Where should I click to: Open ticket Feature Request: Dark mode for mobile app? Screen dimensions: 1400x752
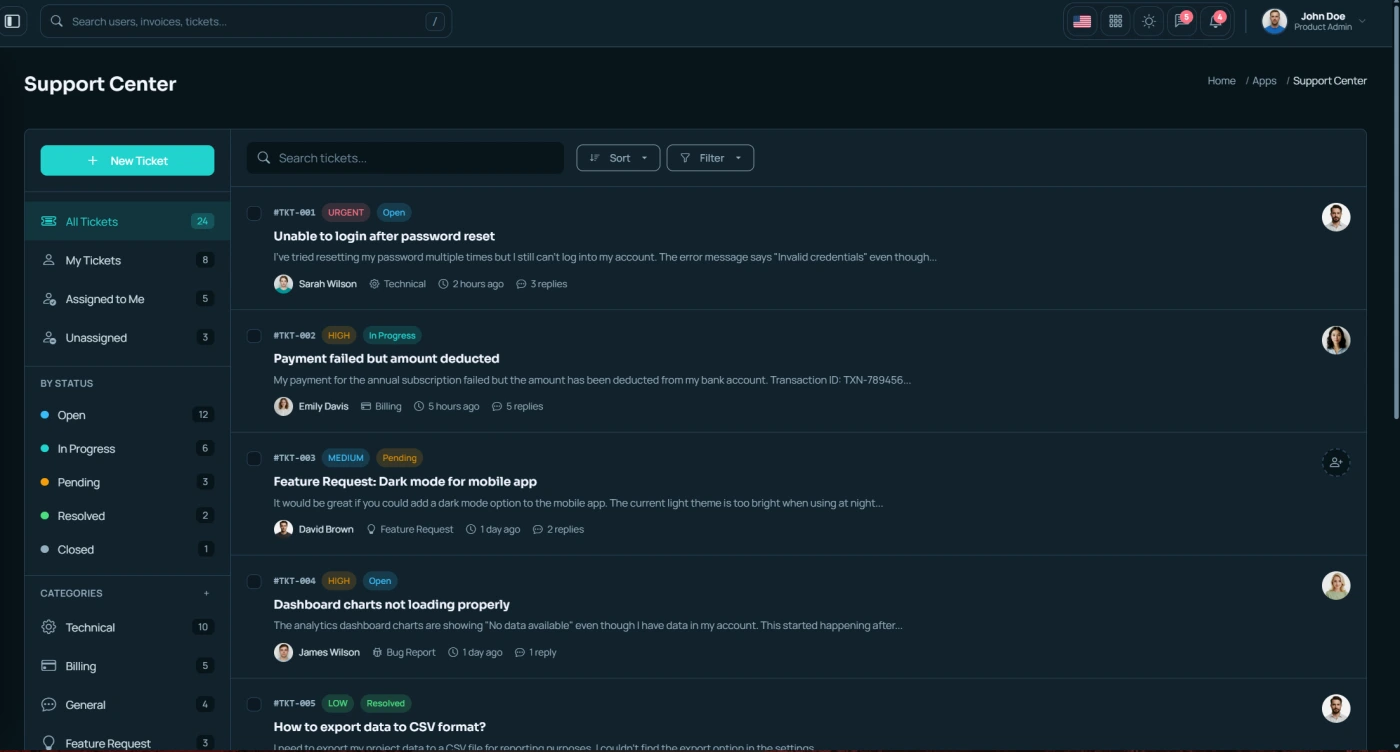405,481
